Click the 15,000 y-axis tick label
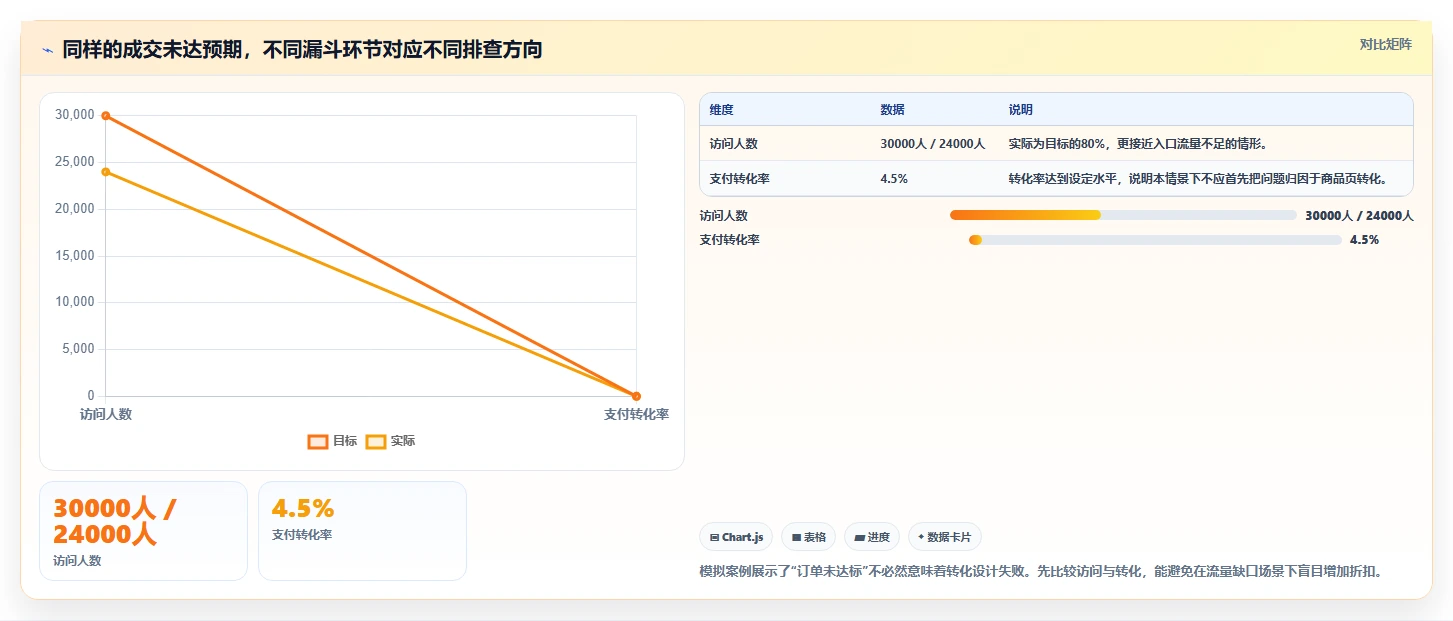1453x621 pixels. [75, 256]
